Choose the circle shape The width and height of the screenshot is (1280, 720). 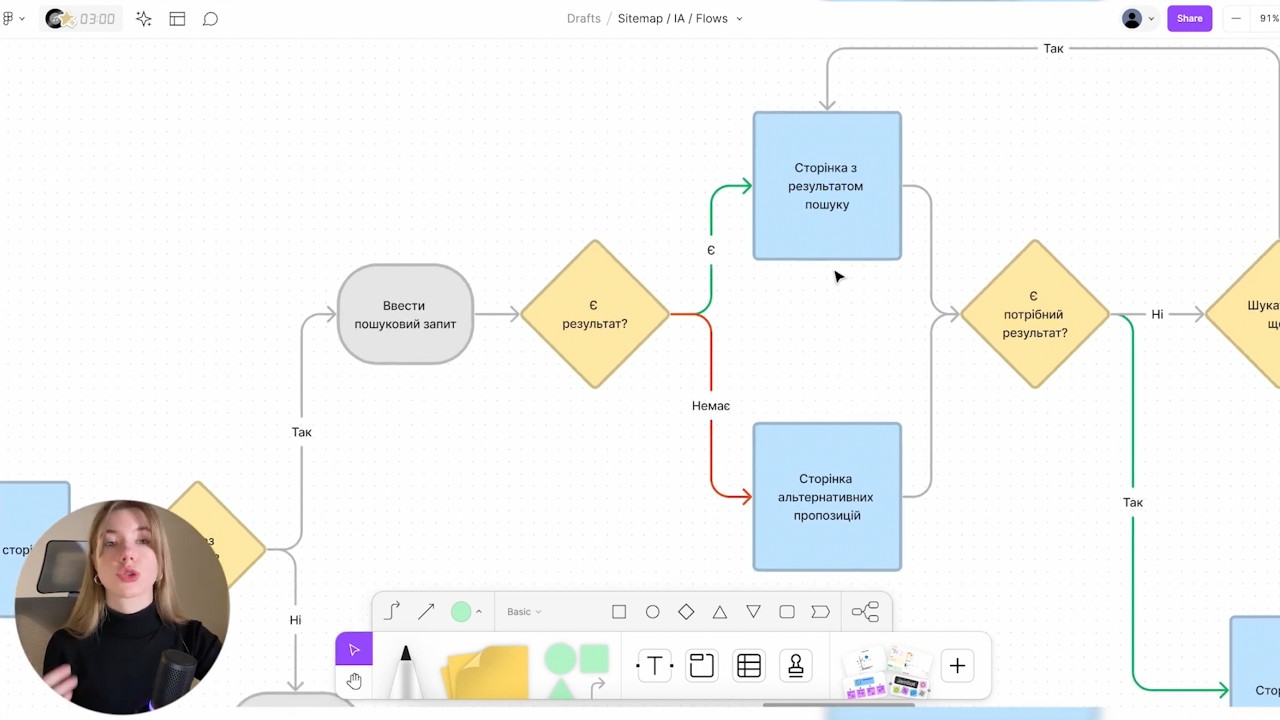652,612
